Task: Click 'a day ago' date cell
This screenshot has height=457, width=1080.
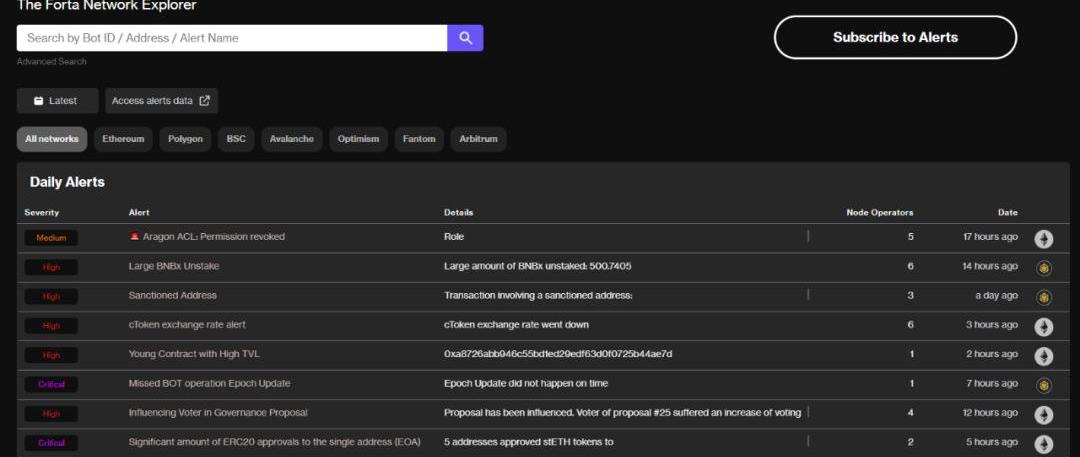Action: pos(996,295)
